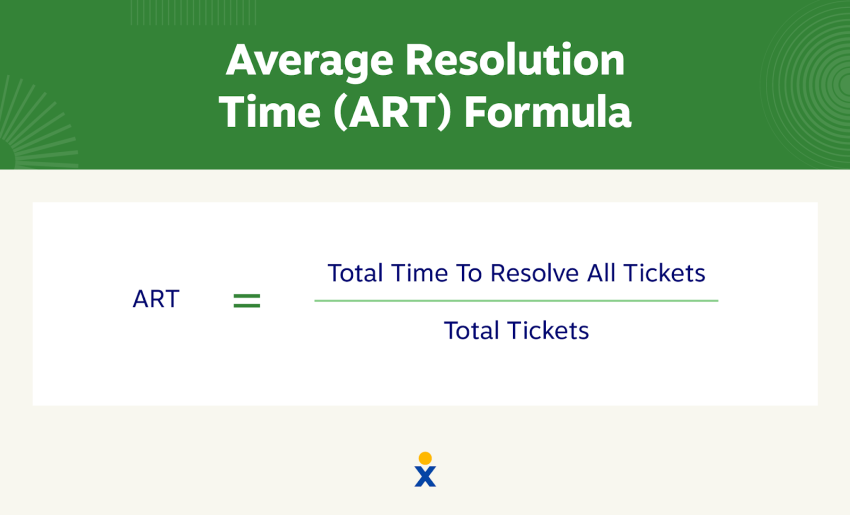
Task: Select the 'Total Time To Resolve All Tickets' text
Action: click(516, 273)
